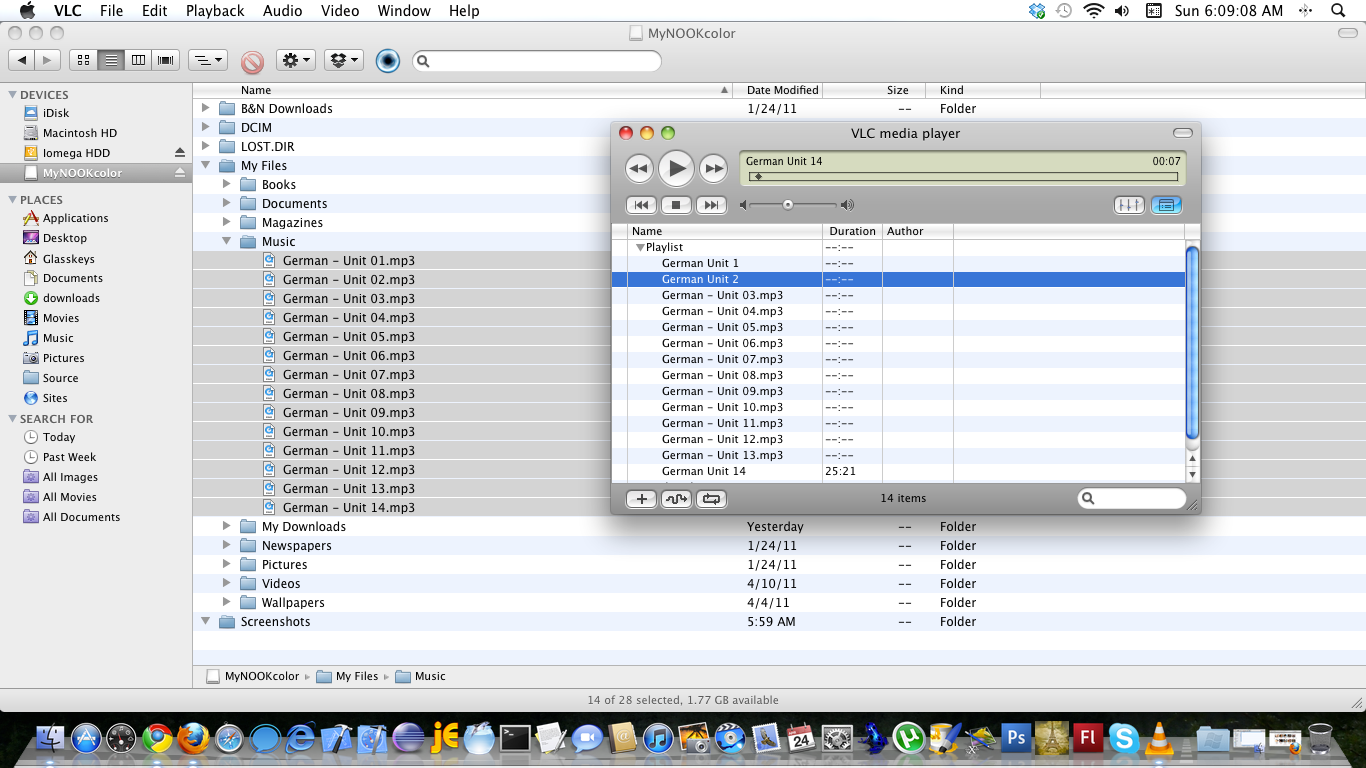
Task: Open the Playback menu
Action: point(214,11)
